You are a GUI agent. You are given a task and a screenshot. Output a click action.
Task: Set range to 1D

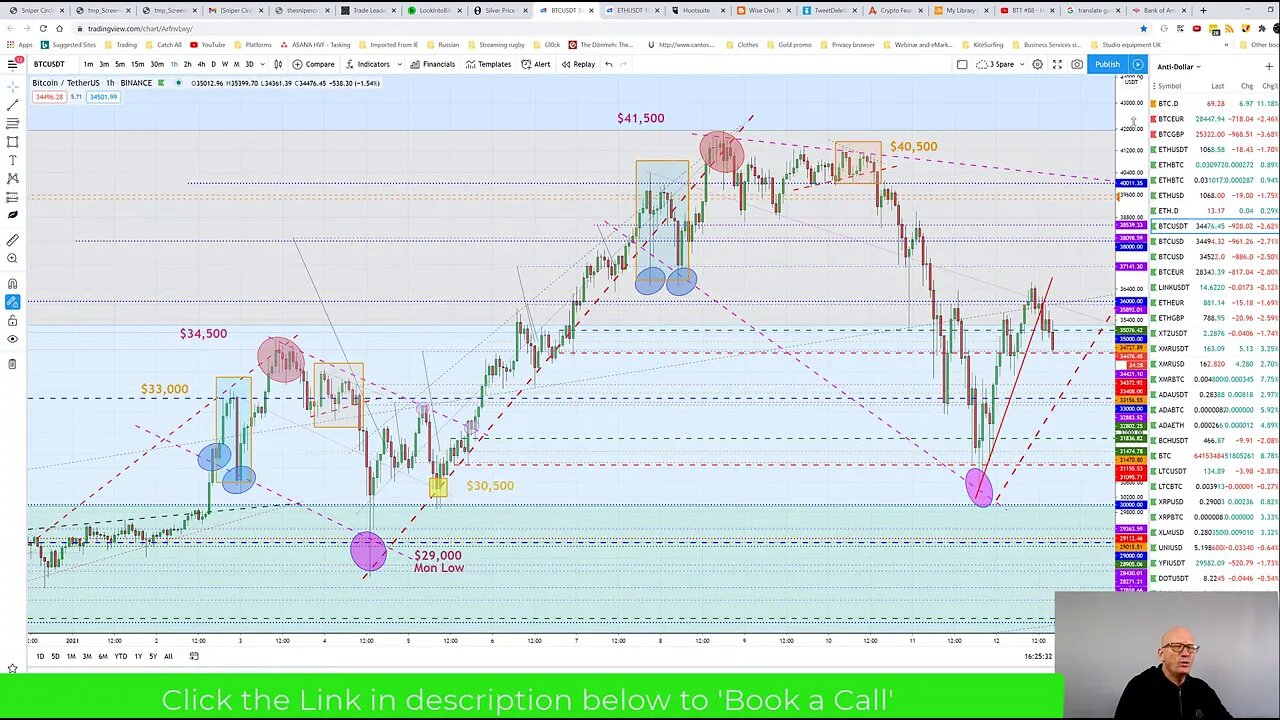coord(40,656)
